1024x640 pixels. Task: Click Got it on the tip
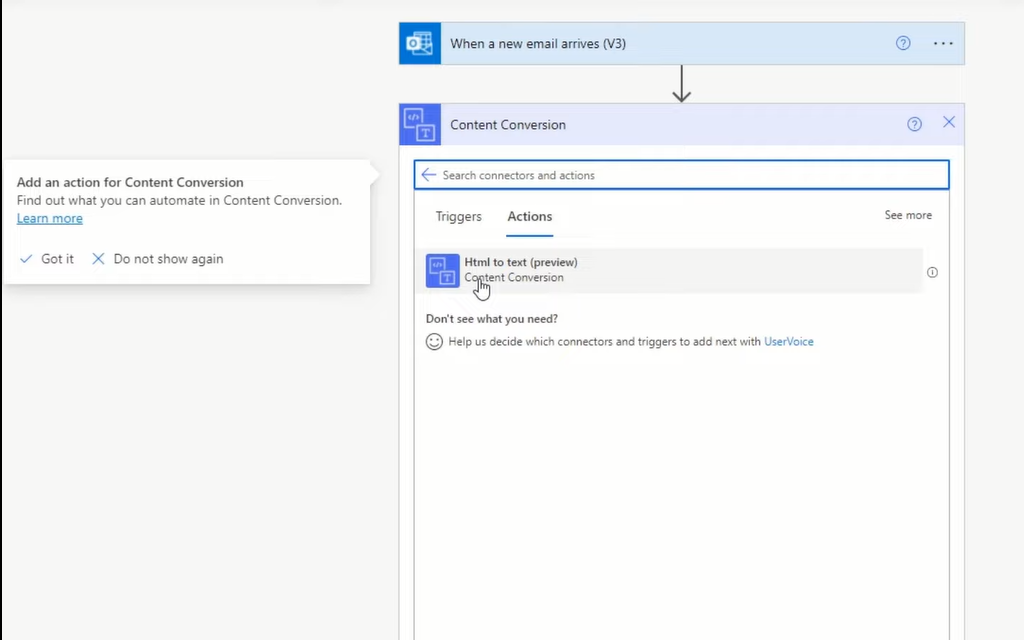47,259
